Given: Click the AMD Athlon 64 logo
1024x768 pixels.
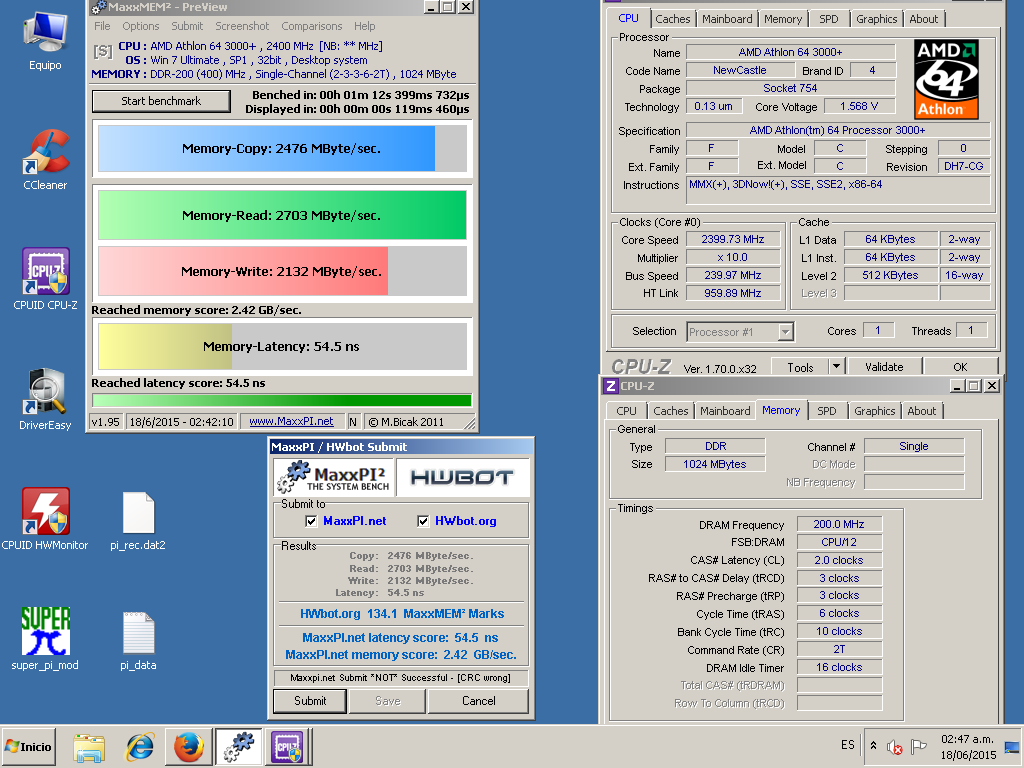Looking at the screenshot, I should [x=946, y=78].
